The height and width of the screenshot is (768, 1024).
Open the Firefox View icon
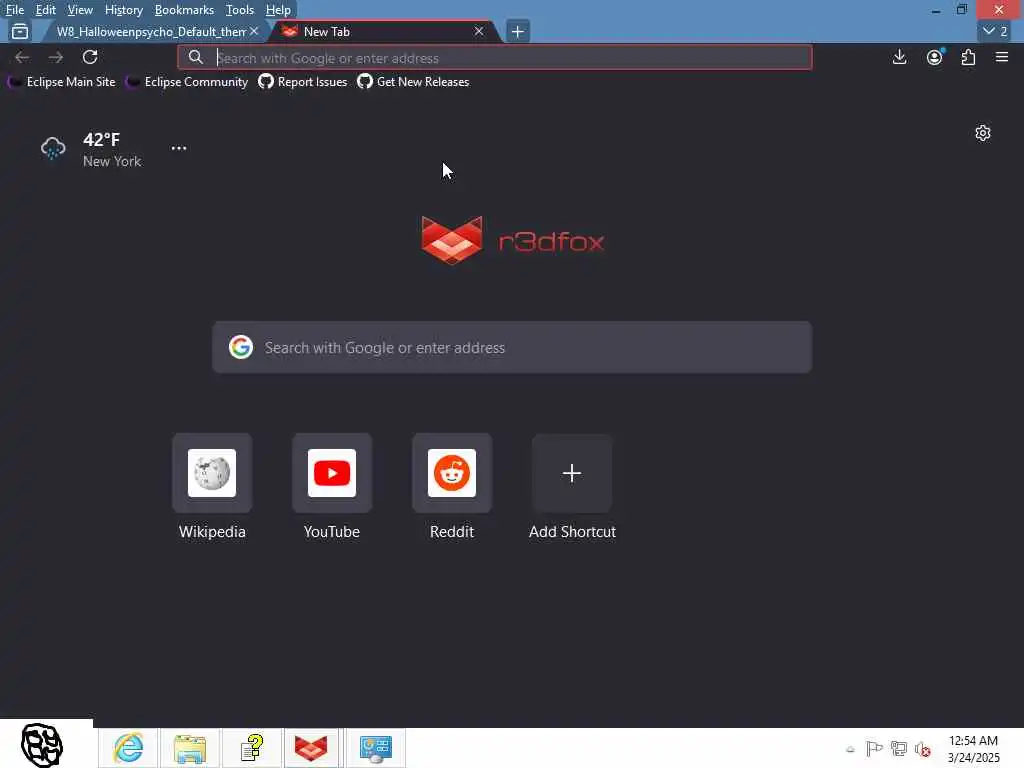coord(20,31)
